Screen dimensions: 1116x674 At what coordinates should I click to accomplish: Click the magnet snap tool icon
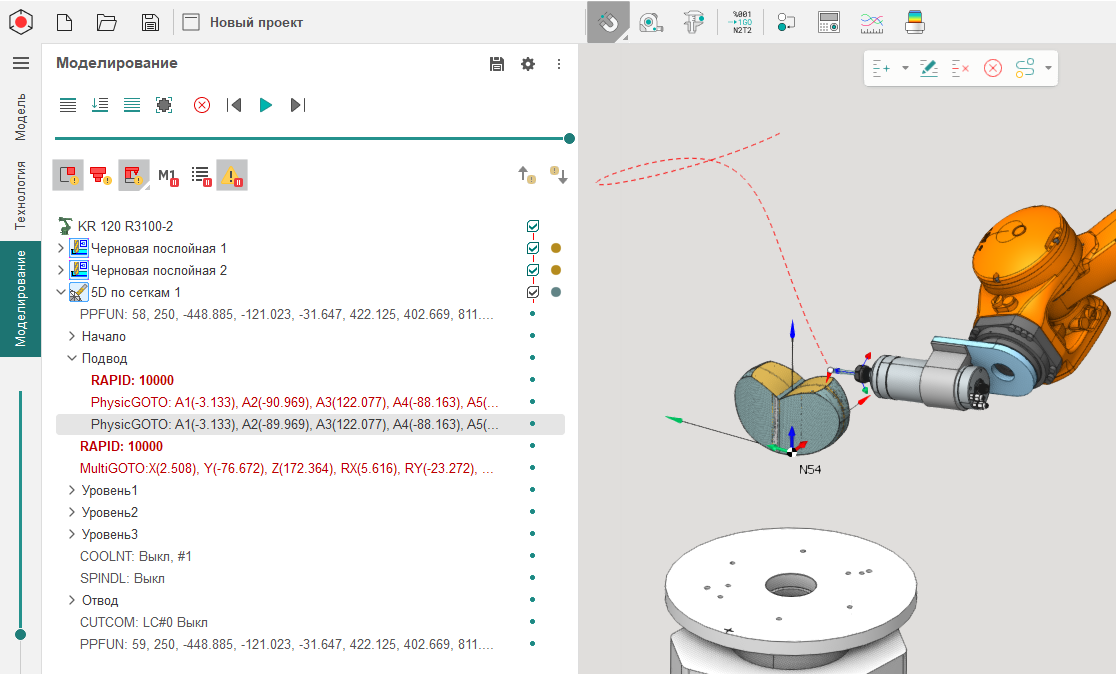click(607, 22)
